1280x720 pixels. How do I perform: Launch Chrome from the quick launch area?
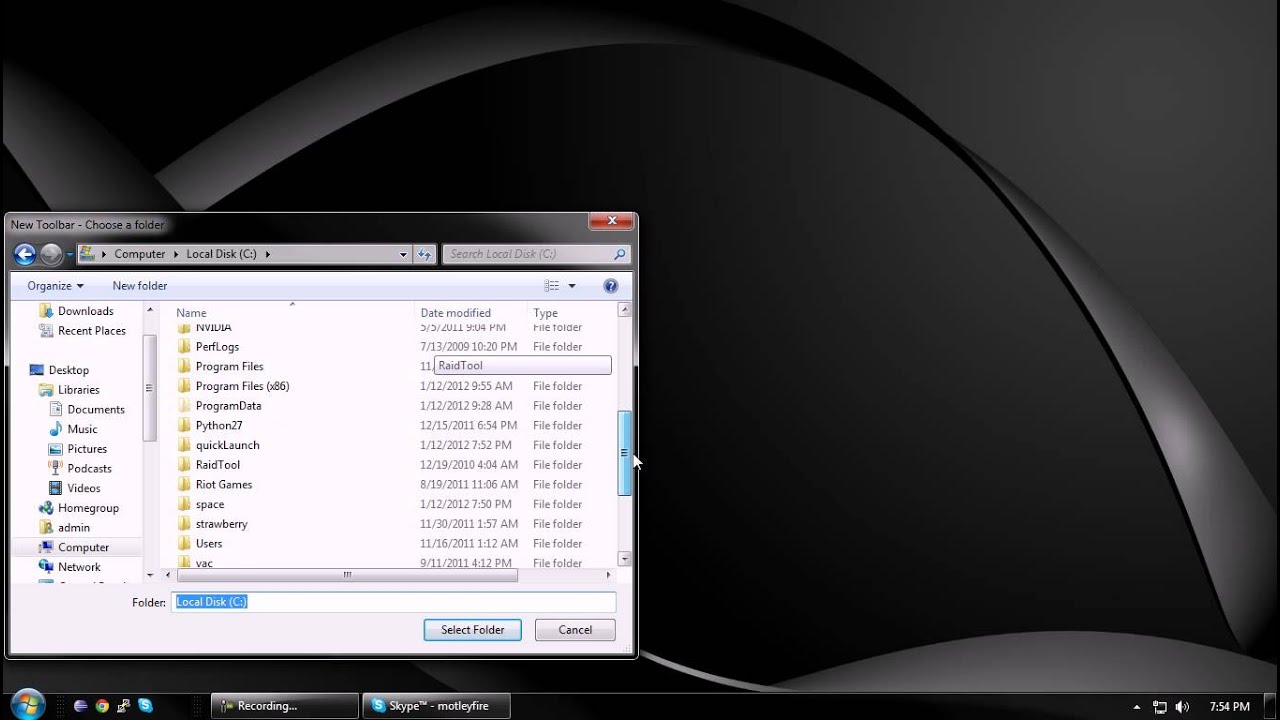(x=102, y=706)
